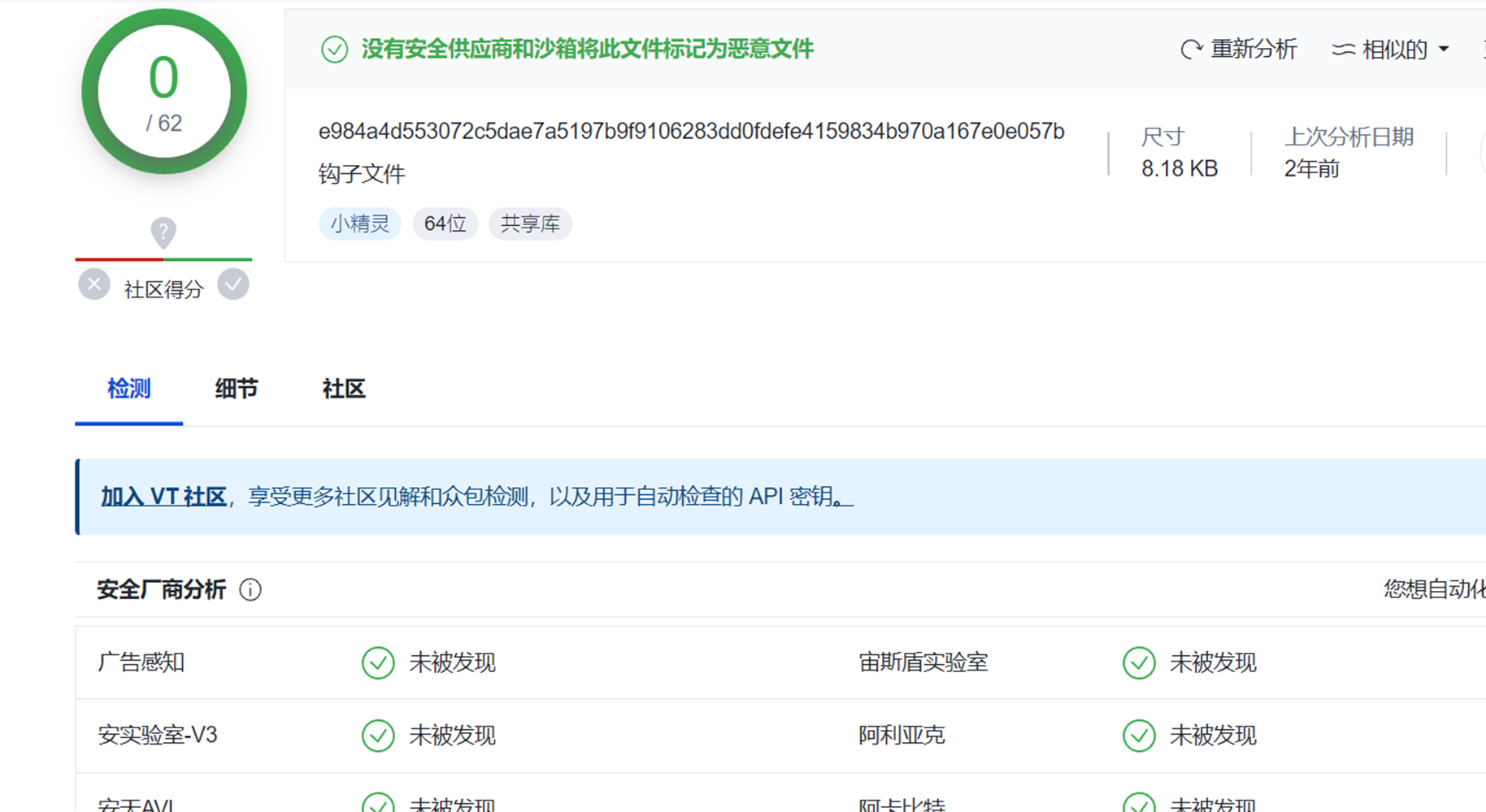Click the file hash text
Screen dimensions: 1486x812
point(691,132)
